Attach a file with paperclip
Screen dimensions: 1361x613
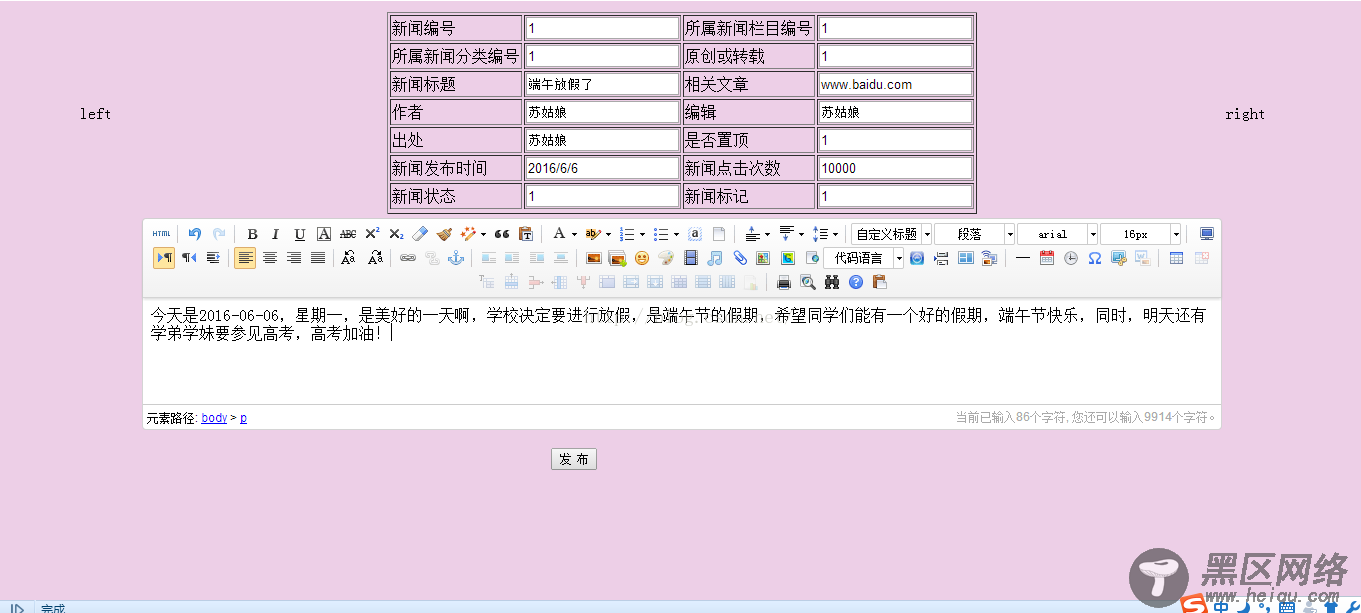pos(739,258)
